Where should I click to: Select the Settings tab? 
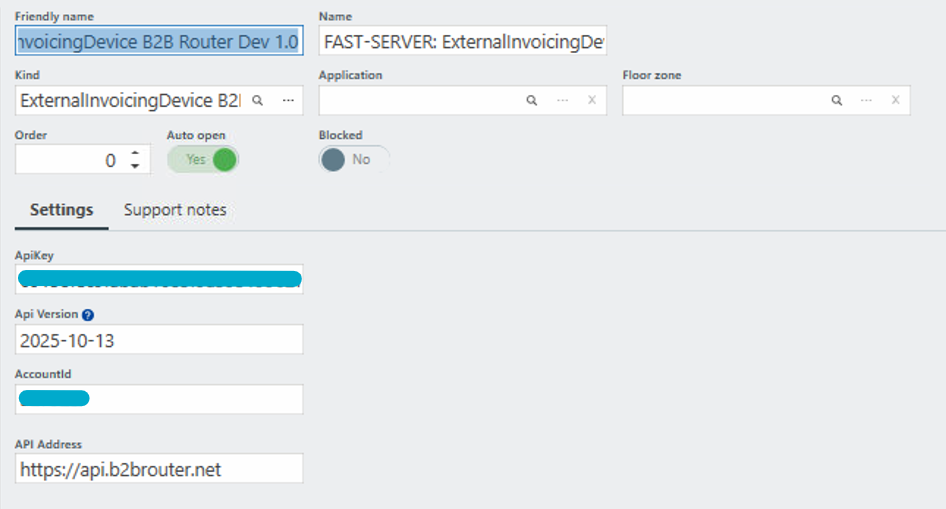61,210
